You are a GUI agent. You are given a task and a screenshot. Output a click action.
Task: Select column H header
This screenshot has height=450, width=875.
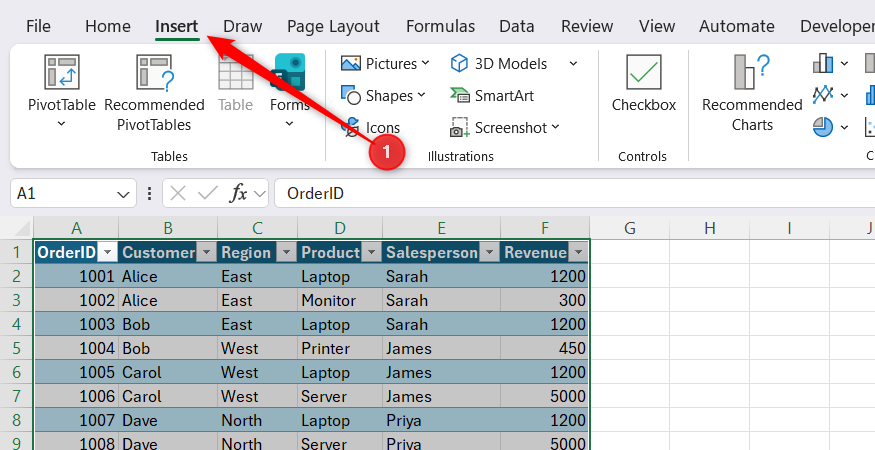coord(709,228)
